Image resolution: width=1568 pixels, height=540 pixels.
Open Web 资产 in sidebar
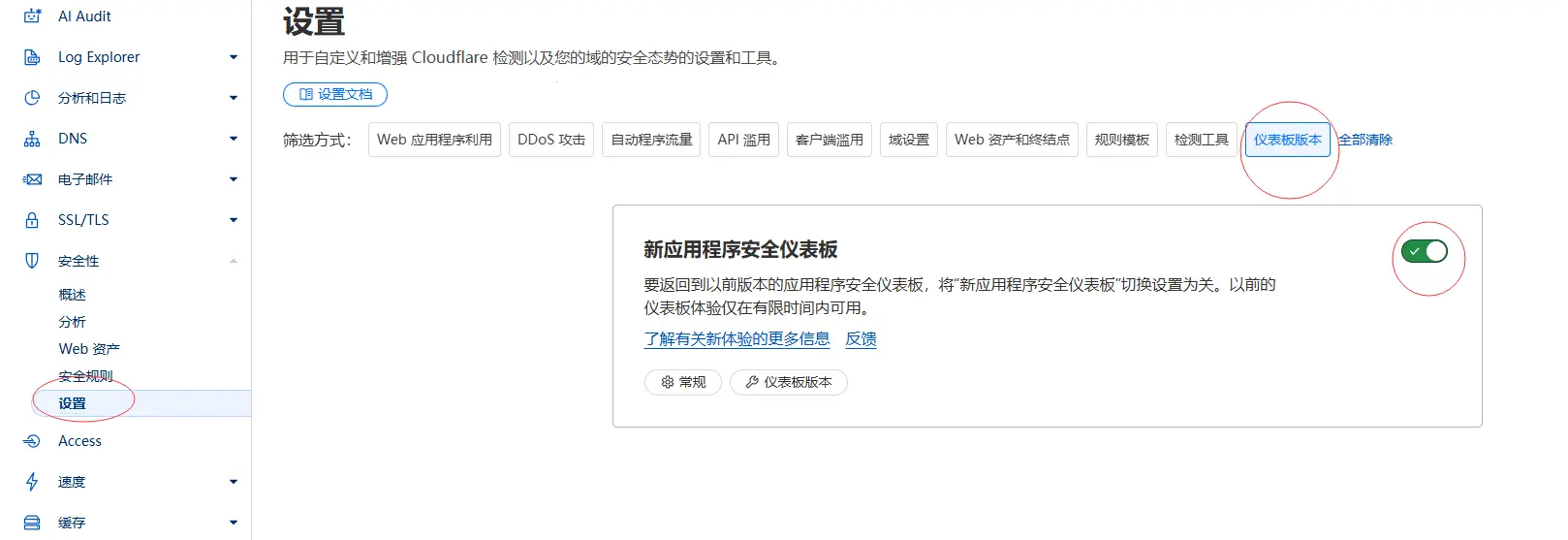tap(89, 349)
